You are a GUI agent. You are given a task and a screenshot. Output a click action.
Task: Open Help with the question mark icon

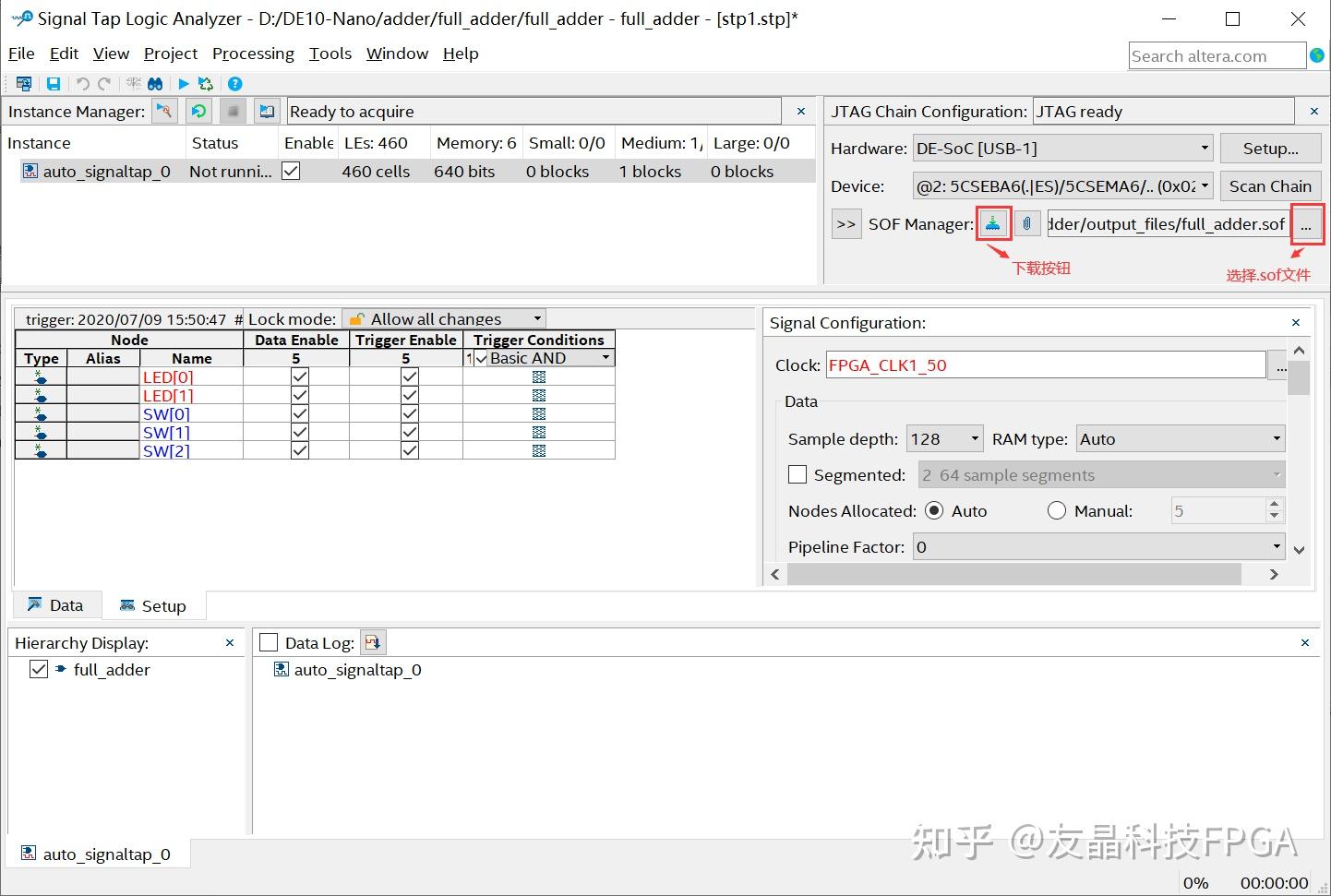pyautogui.click(x=234, y=83)
